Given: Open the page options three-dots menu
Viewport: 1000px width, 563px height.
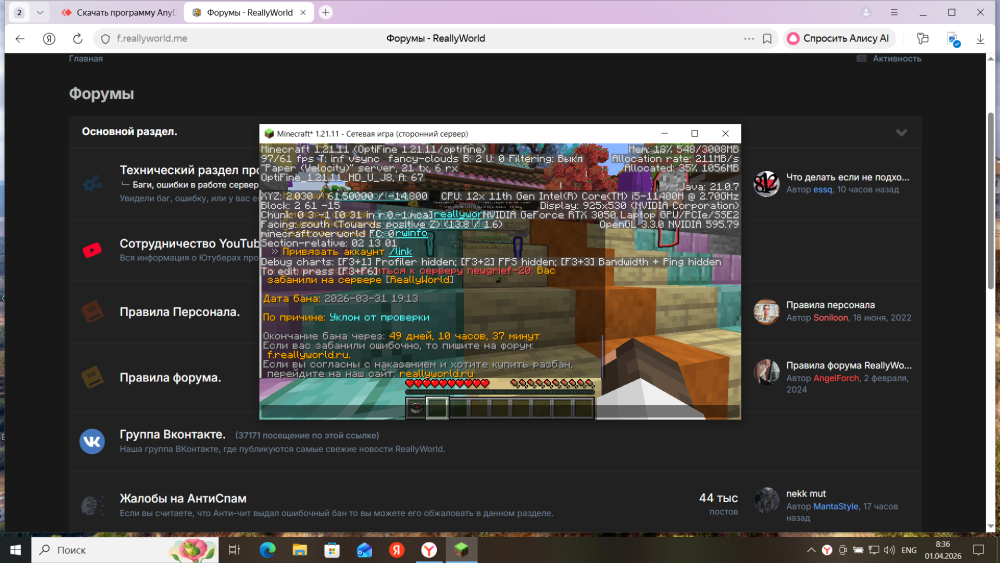Looking at the screenshot, I should point(749,39).
